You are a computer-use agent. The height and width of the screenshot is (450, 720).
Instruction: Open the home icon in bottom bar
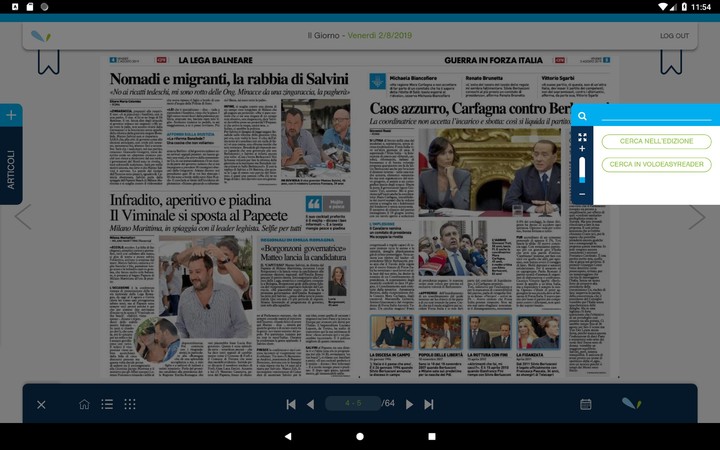coord(84,404)
